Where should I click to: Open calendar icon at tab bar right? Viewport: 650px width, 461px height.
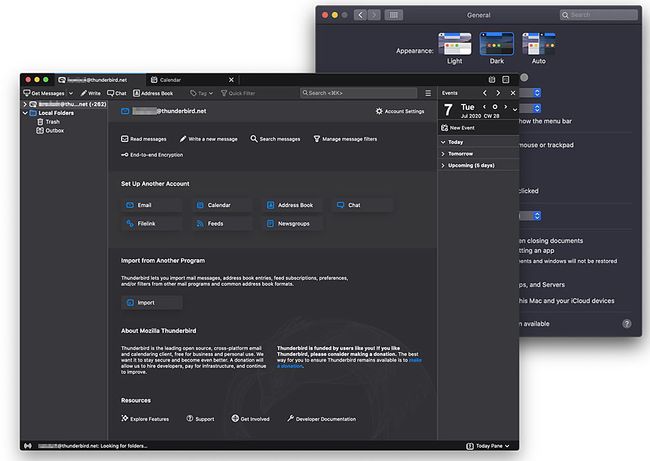pos(492,80)
